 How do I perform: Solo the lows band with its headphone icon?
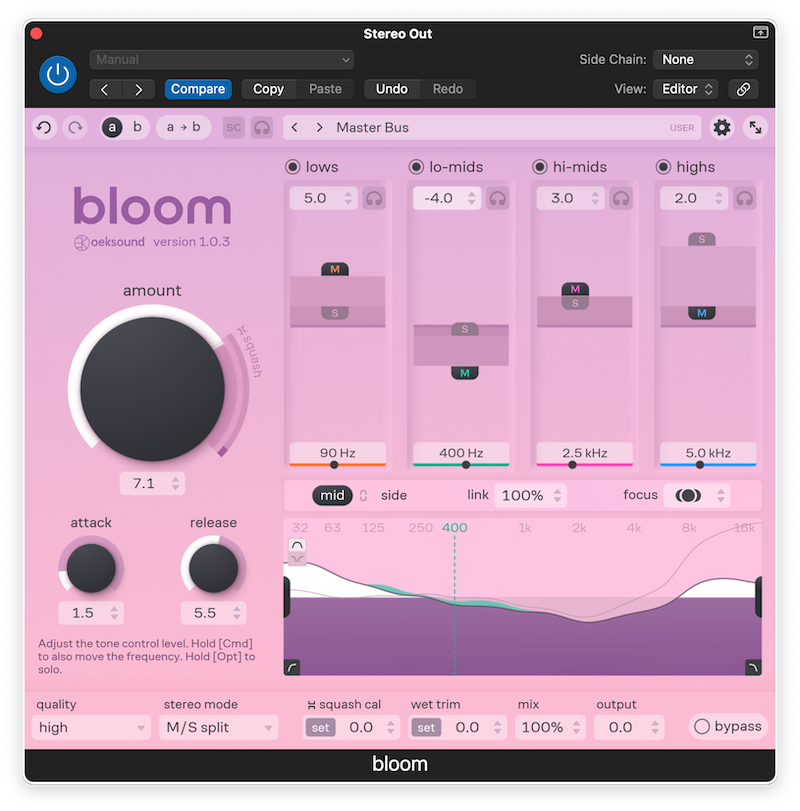click(x=374, y=198)
